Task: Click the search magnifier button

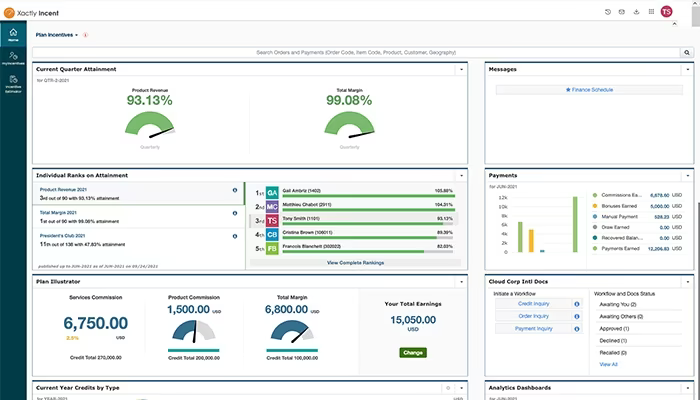Action: coord(687,53)
